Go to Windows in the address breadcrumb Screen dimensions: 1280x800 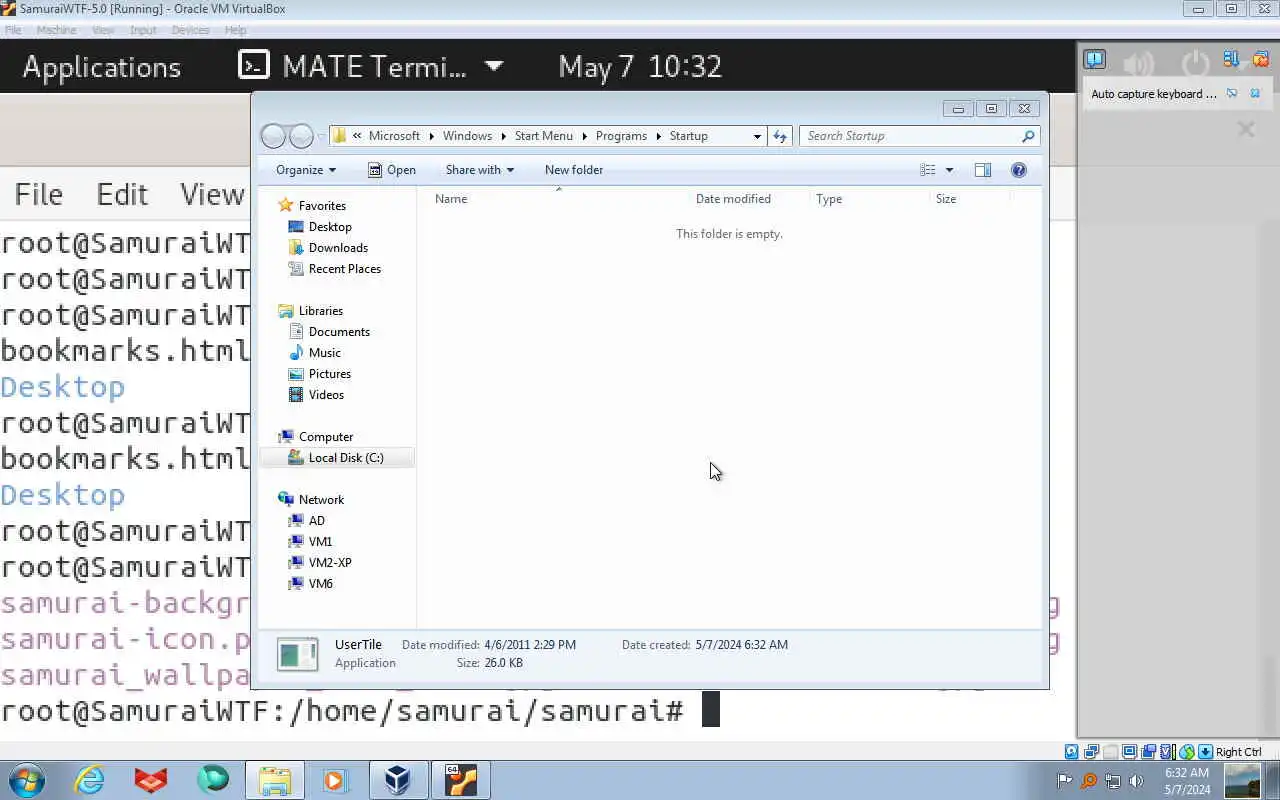pos(467,136)
